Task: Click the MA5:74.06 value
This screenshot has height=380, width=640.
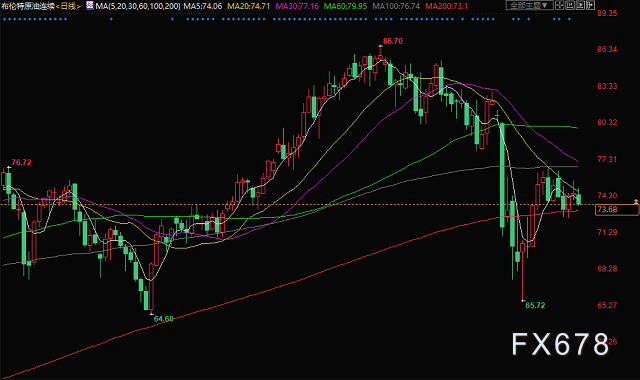Action: coord(202,6)
